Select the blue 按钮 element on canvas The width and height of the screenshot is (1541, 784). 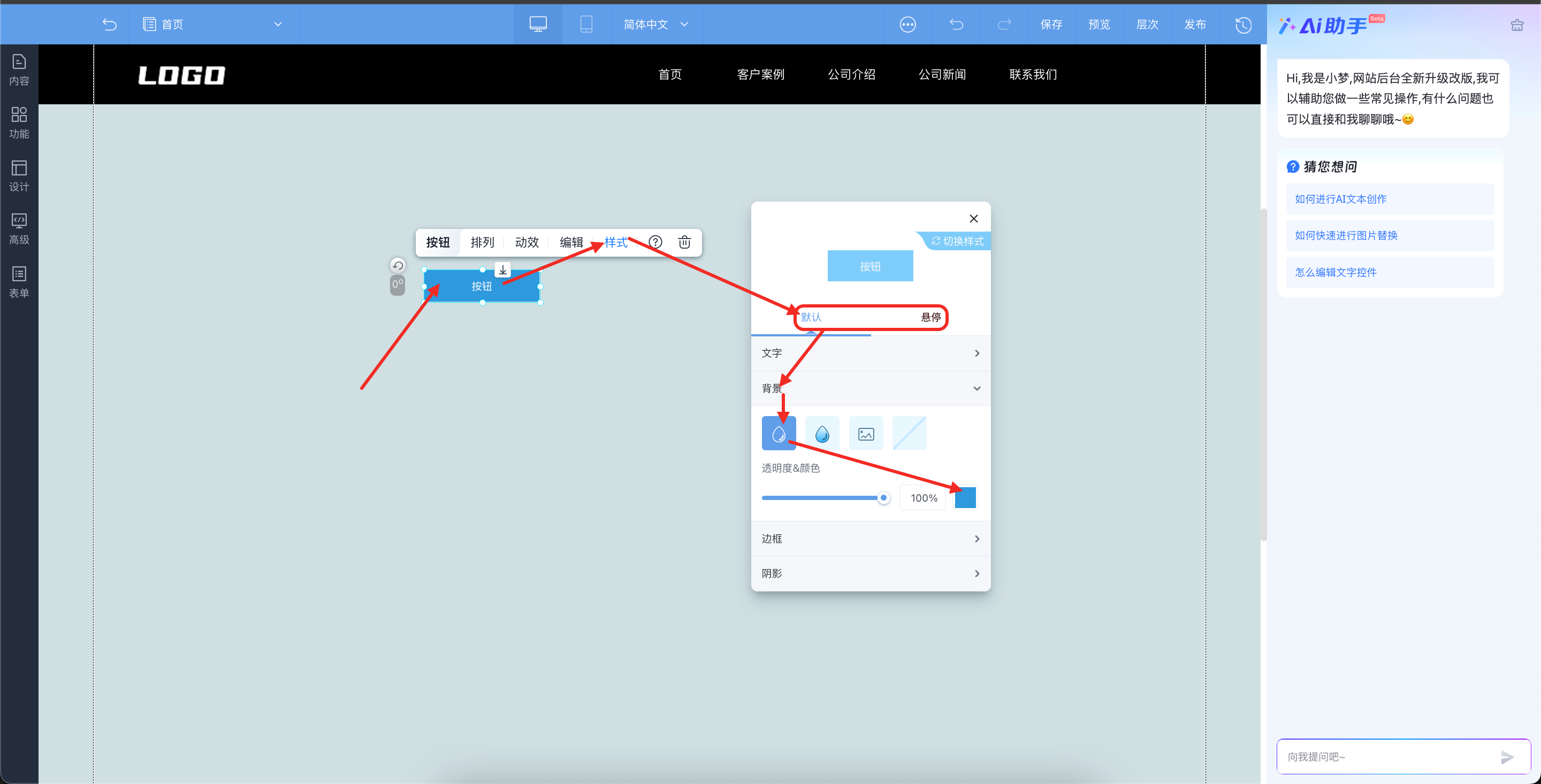(482, 286)
